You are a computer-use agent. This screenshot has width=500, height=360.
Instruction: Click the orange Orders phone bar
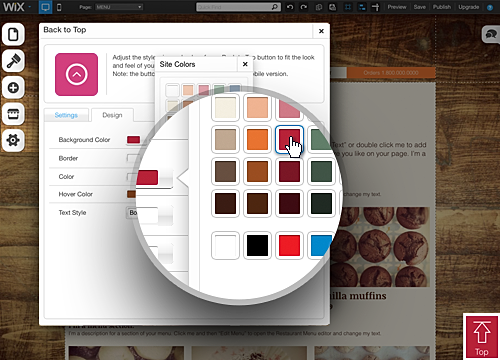coord(391,73)
